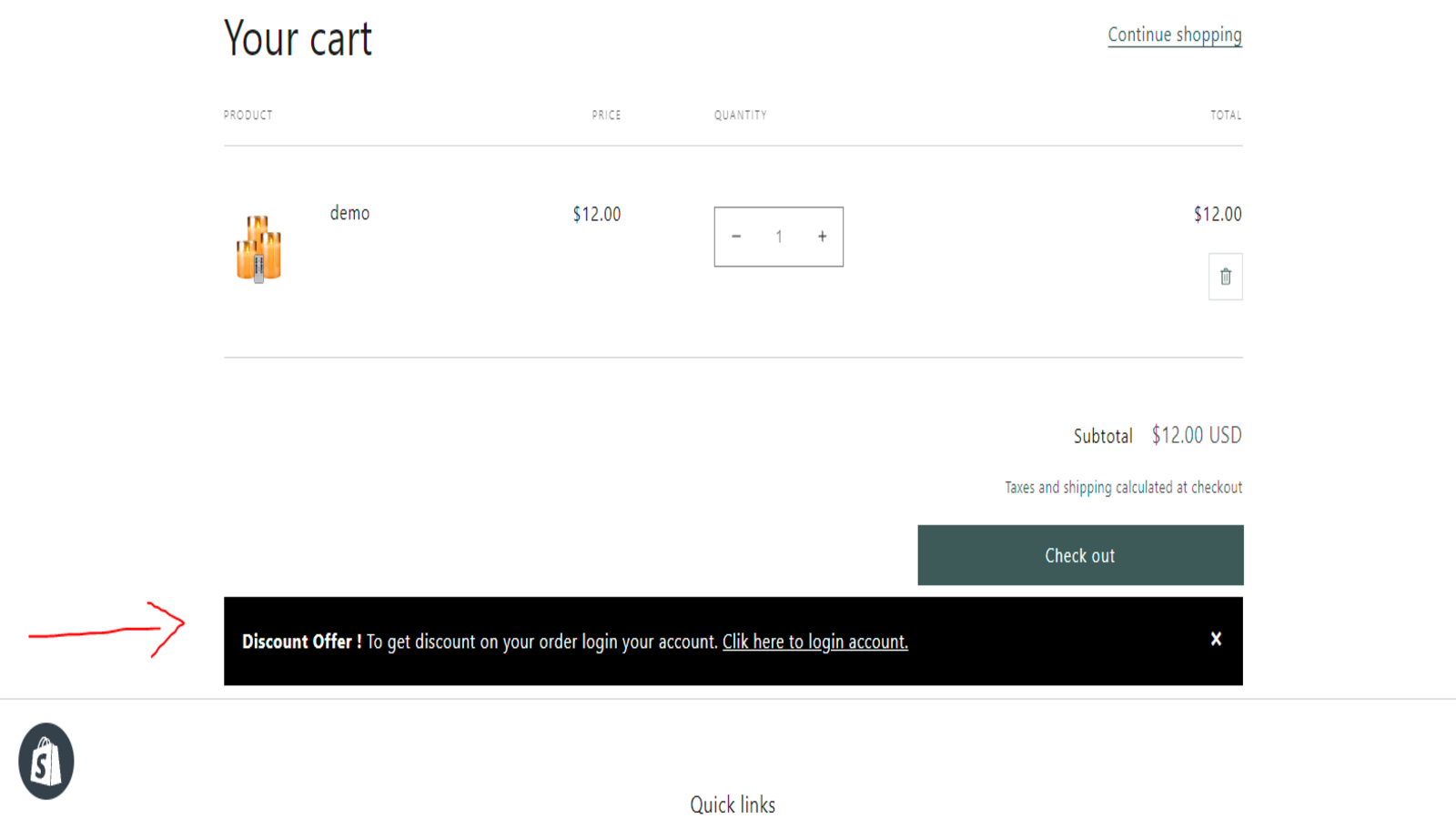Open the 'Clik here to login account' link
Screen dimensions: 1456x819
click(814, 642)
